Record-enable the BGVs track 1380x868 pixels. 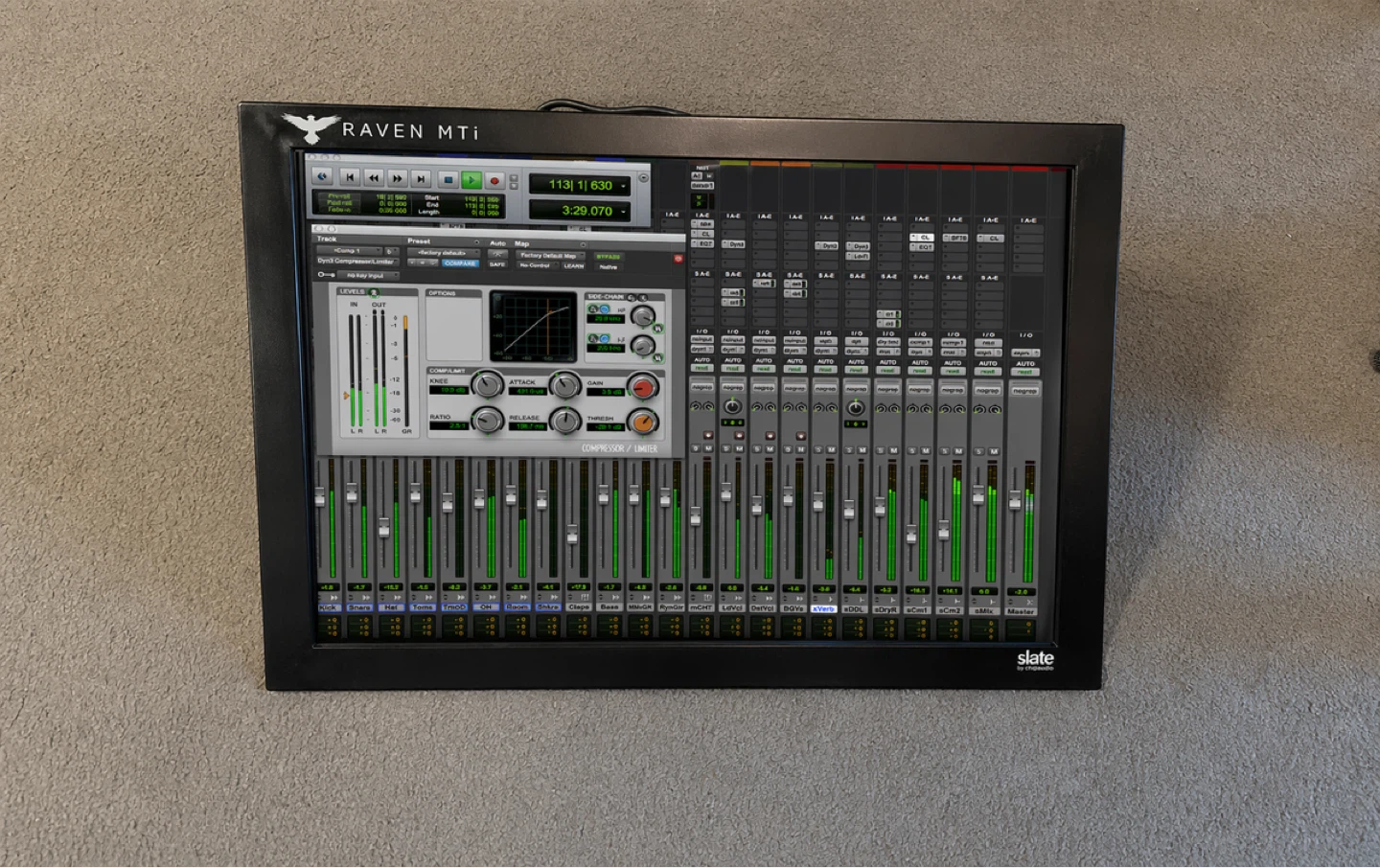coord(801,435)
